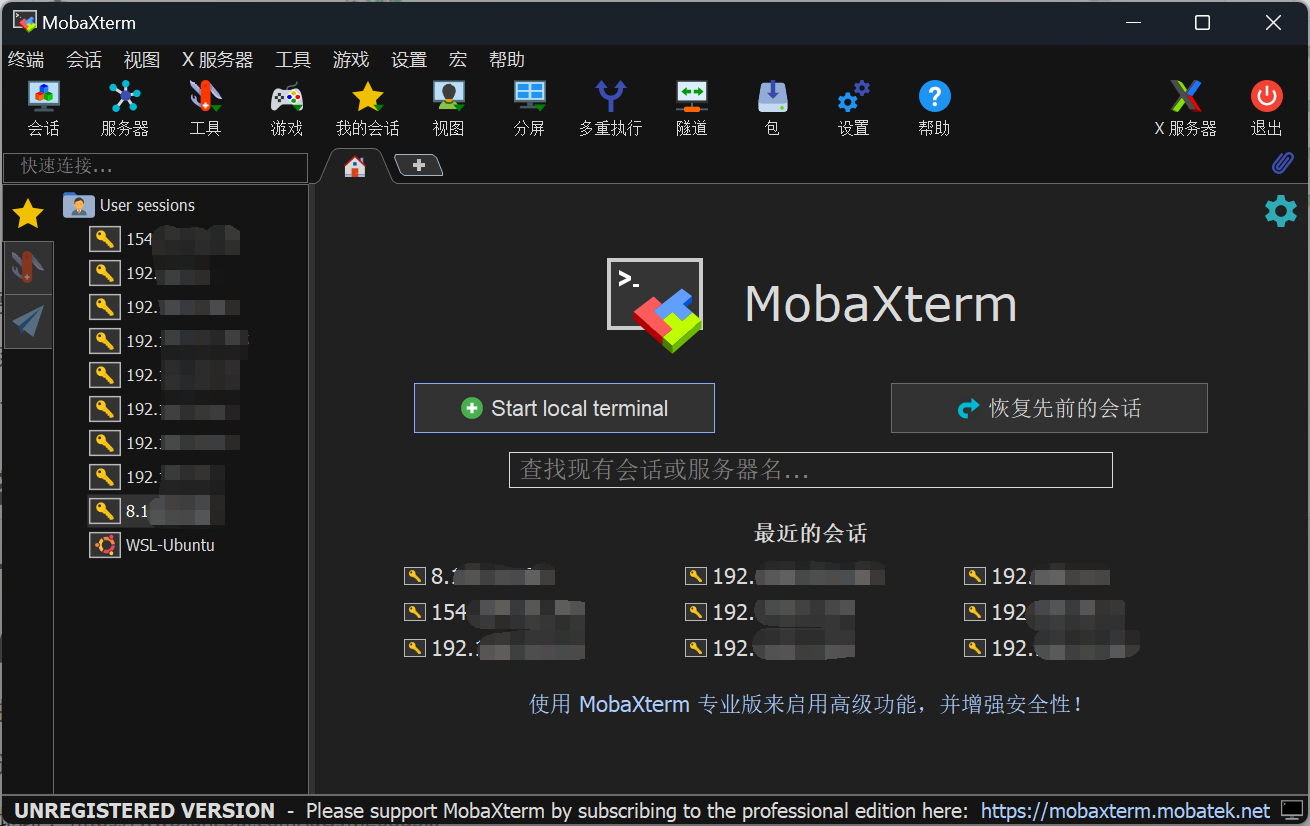
Task: Select the session starting with 8.1 in the sidebar tree
Action: [x=157, y=511]
